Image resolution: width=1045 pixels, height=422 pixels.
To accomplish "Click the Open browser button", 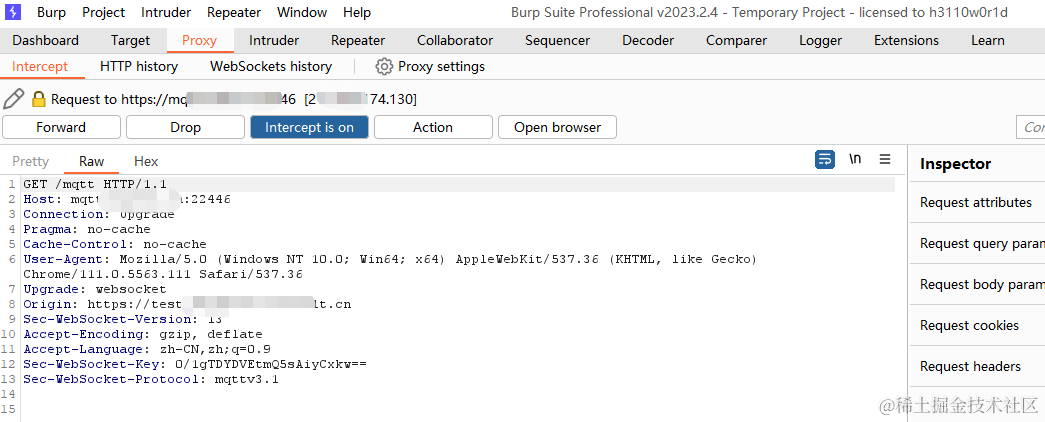I will tap(557, 127).
